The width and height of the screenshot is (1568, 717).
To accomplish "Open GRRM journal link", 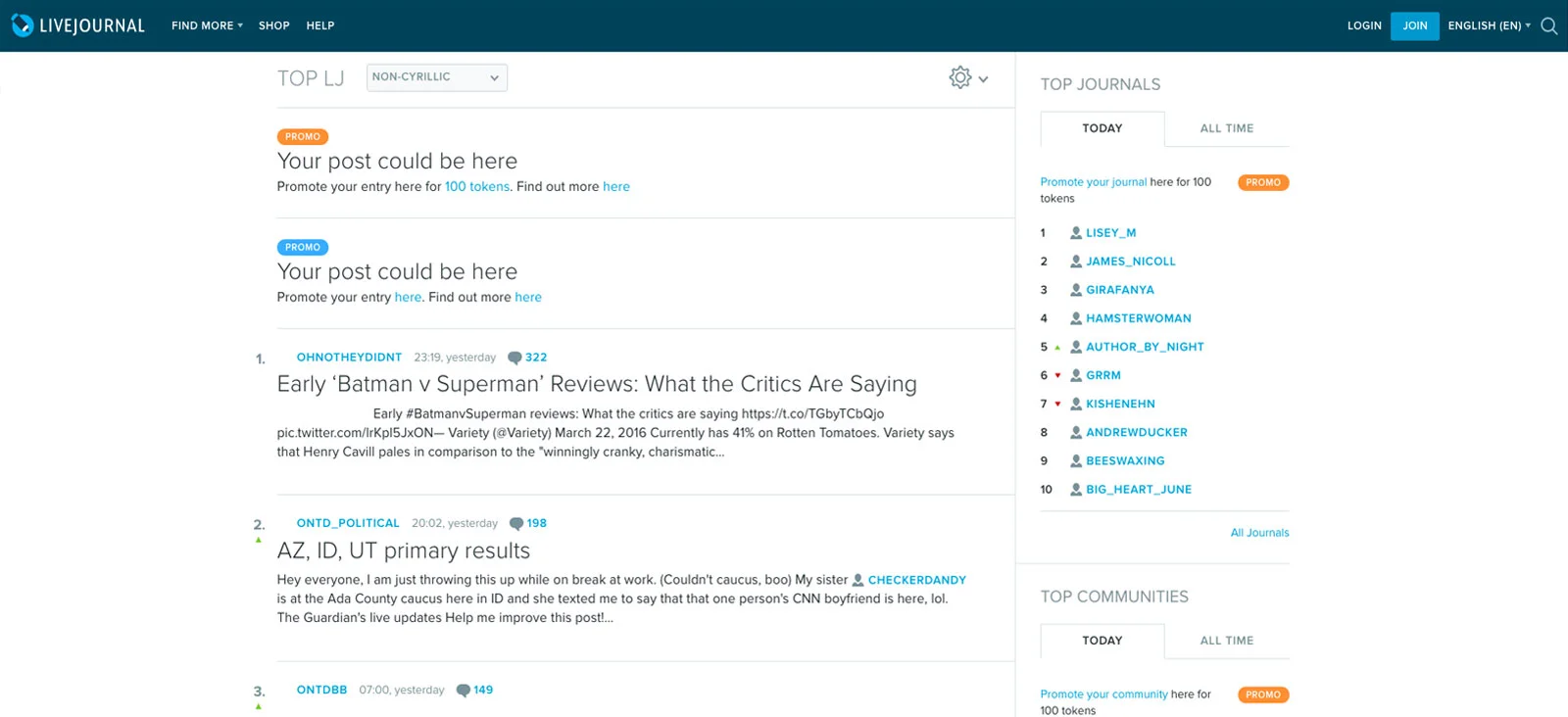I will [x=1102, y=375].
